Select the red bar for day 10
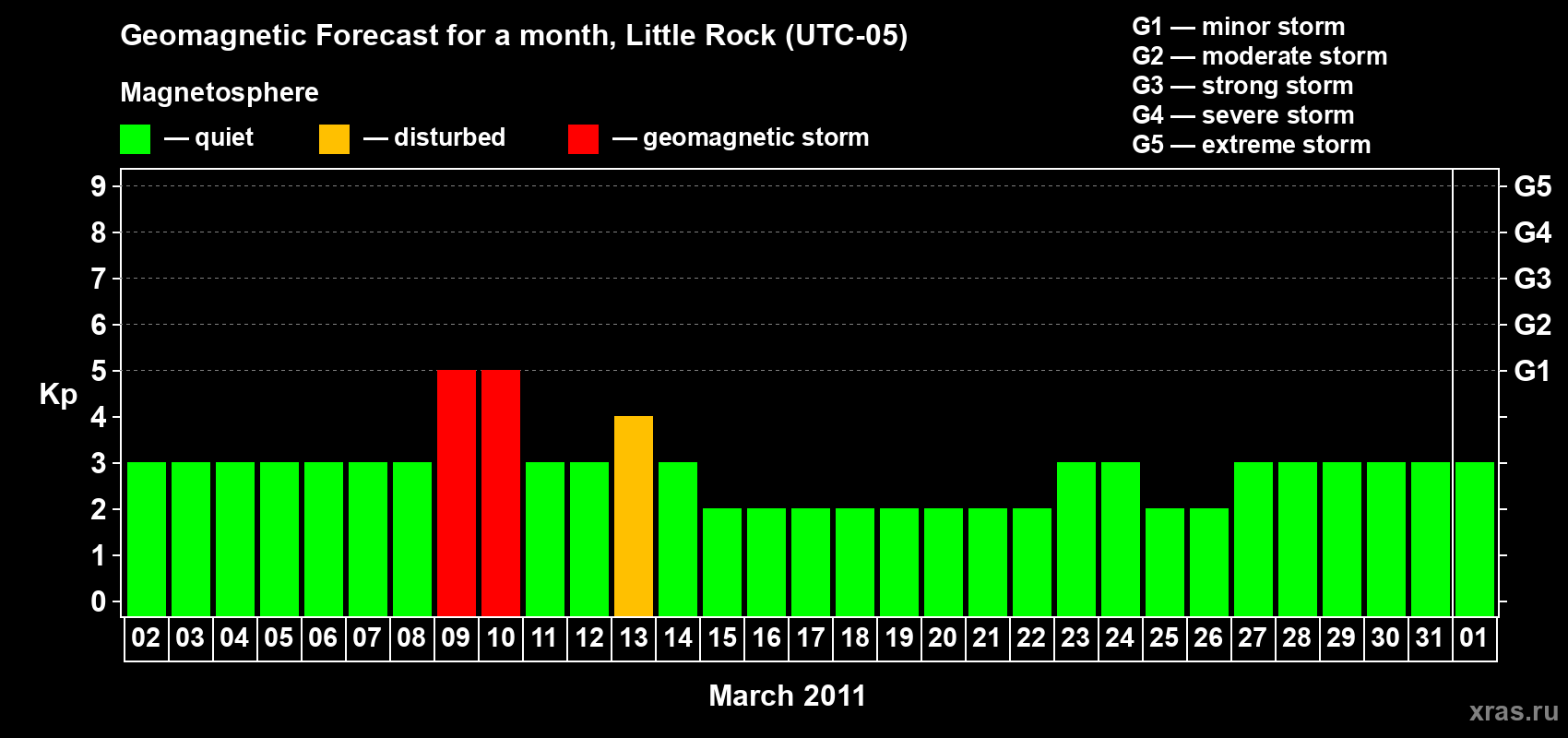 click(501, 493)
